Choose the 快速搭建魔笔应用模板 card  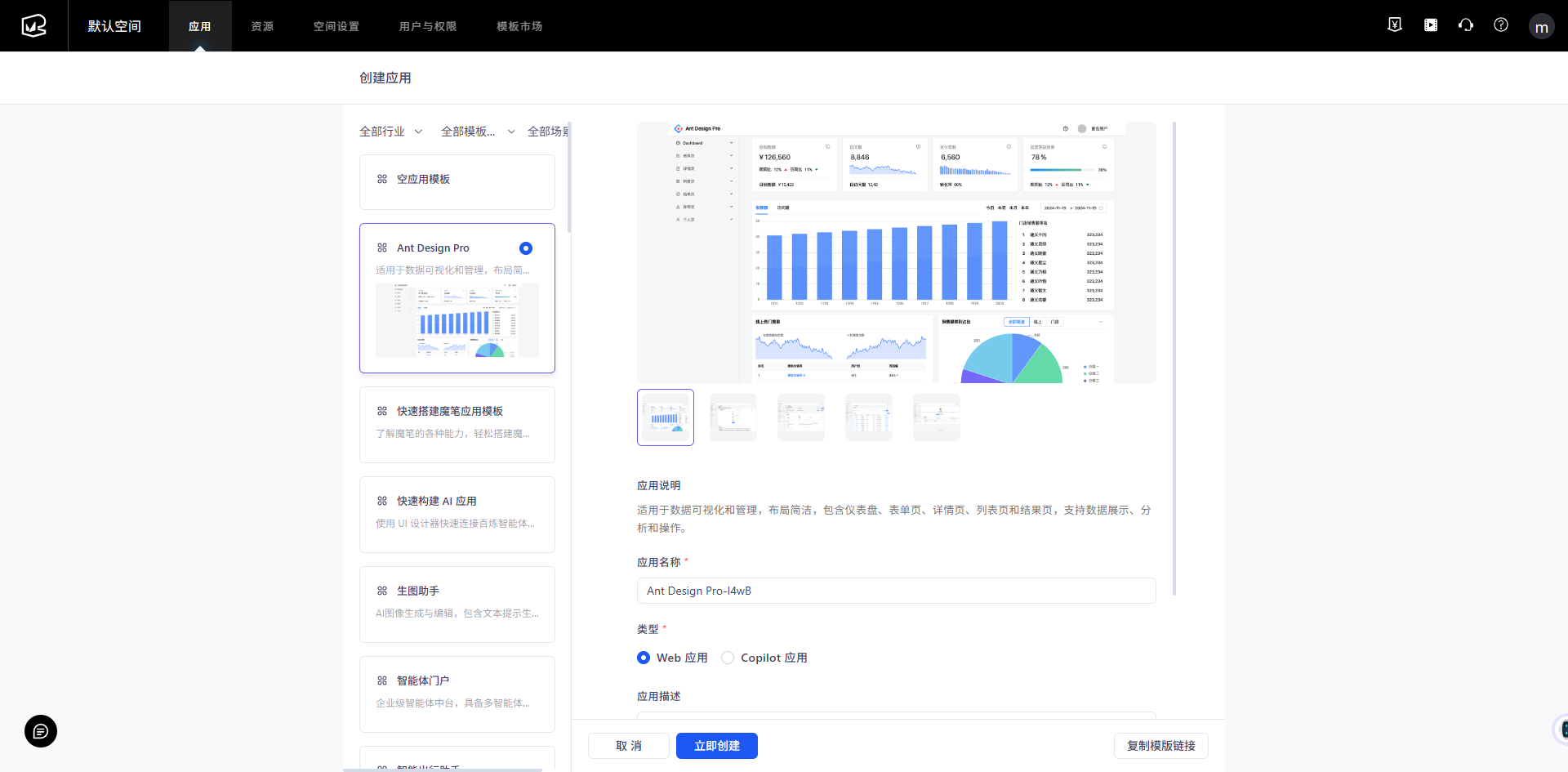tap(457, 425)
